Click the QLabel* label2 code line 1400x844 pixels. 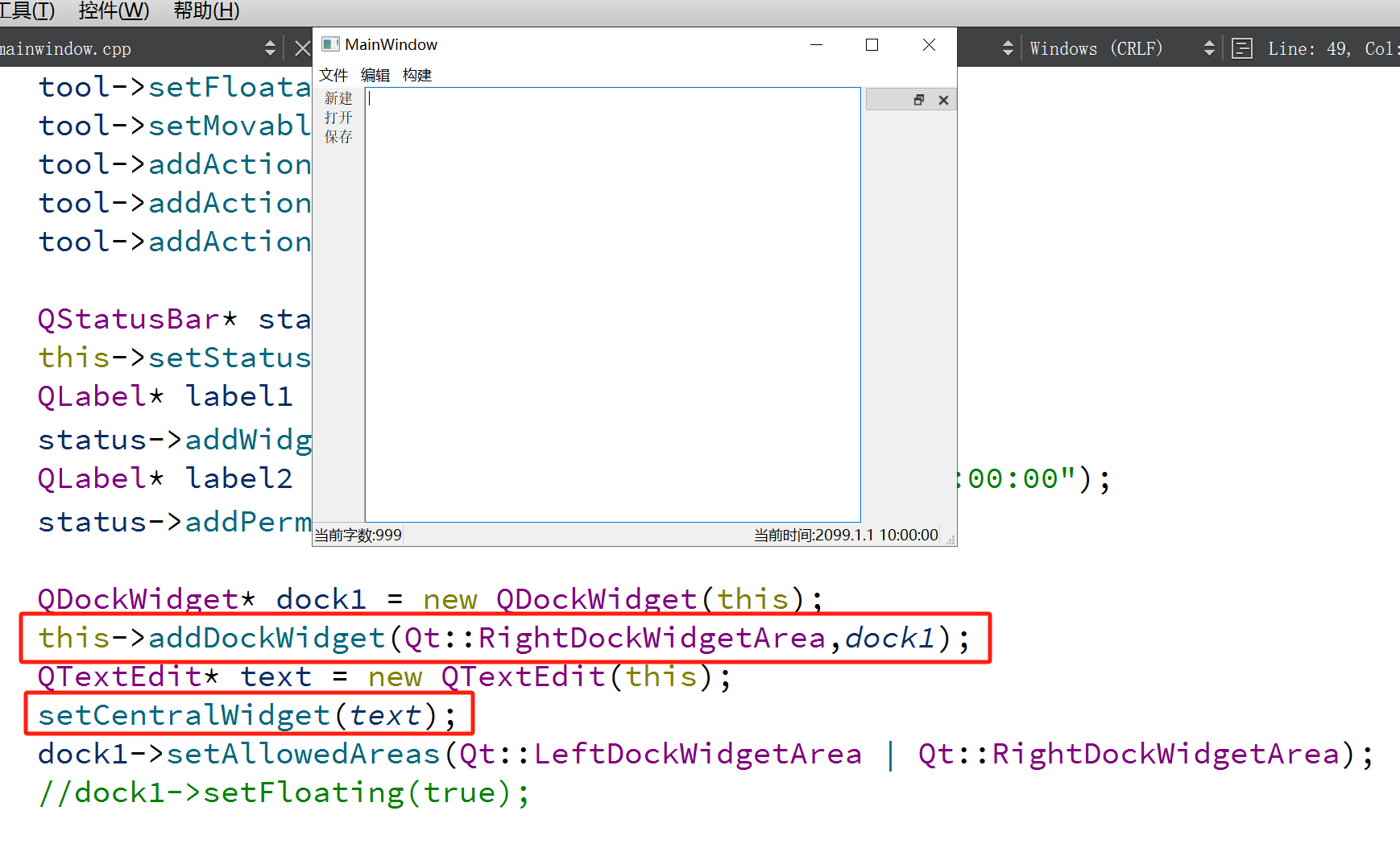pos(165,478)
